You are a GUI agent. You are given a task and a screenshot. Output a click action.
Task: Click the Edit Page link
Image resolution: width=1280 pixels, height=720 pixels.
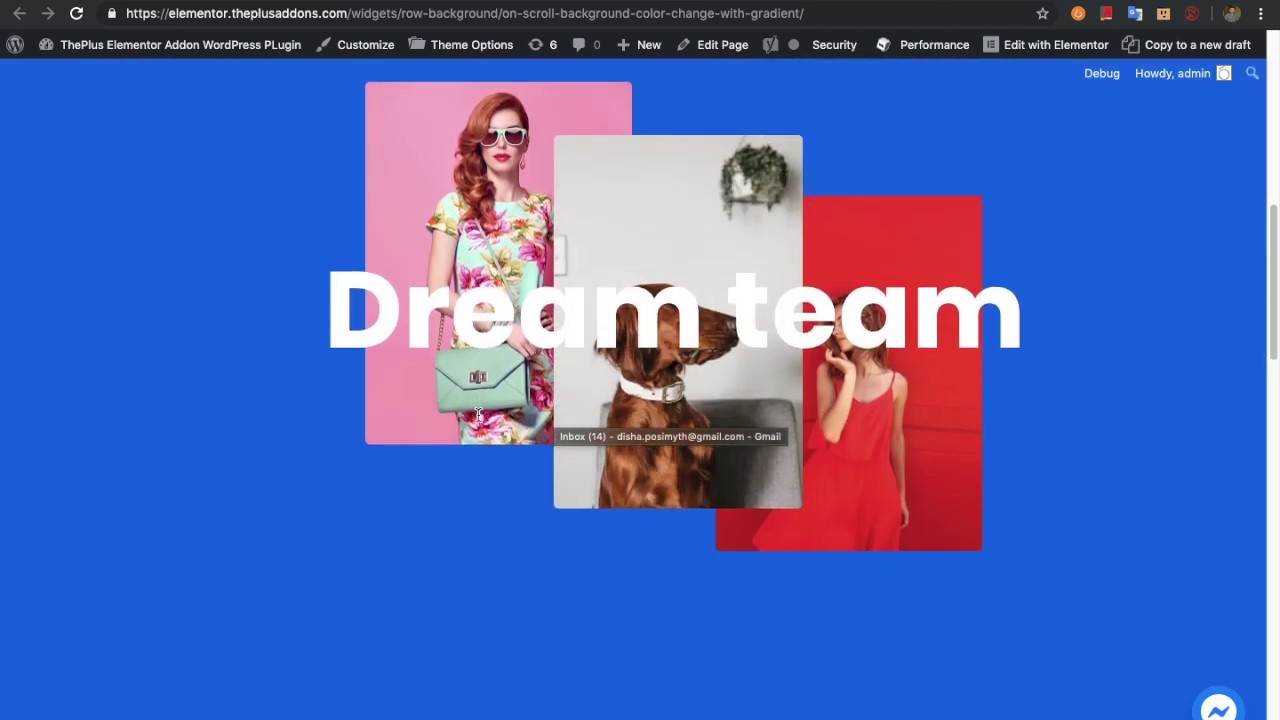point(712,45)
